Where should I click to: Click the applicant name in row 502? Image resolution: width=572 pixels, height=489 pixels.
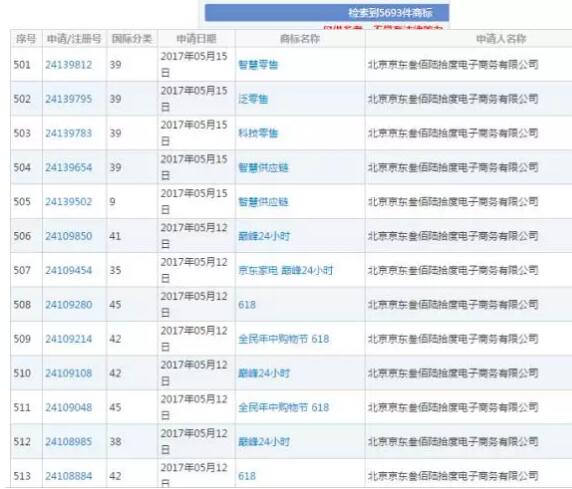click(453, 99)
